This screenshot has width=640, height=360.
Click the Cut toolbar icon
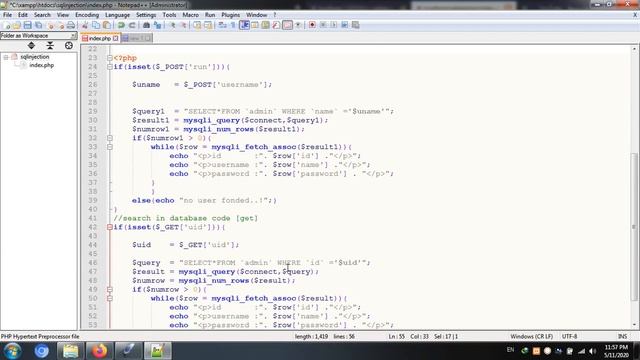(x=84, y=25)
